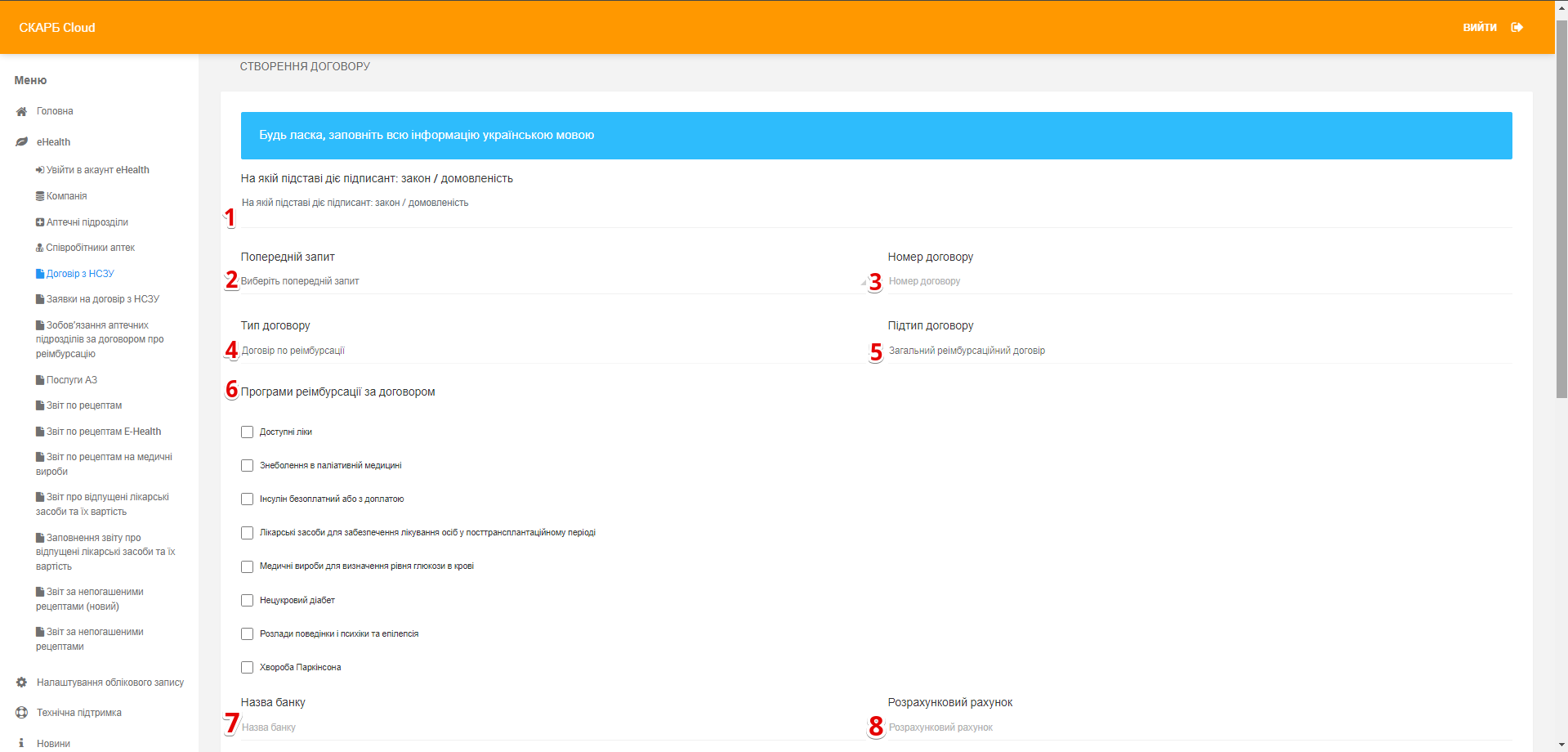Focus the Номер договору input field
1568x752 pixels.
point(1199,281)
